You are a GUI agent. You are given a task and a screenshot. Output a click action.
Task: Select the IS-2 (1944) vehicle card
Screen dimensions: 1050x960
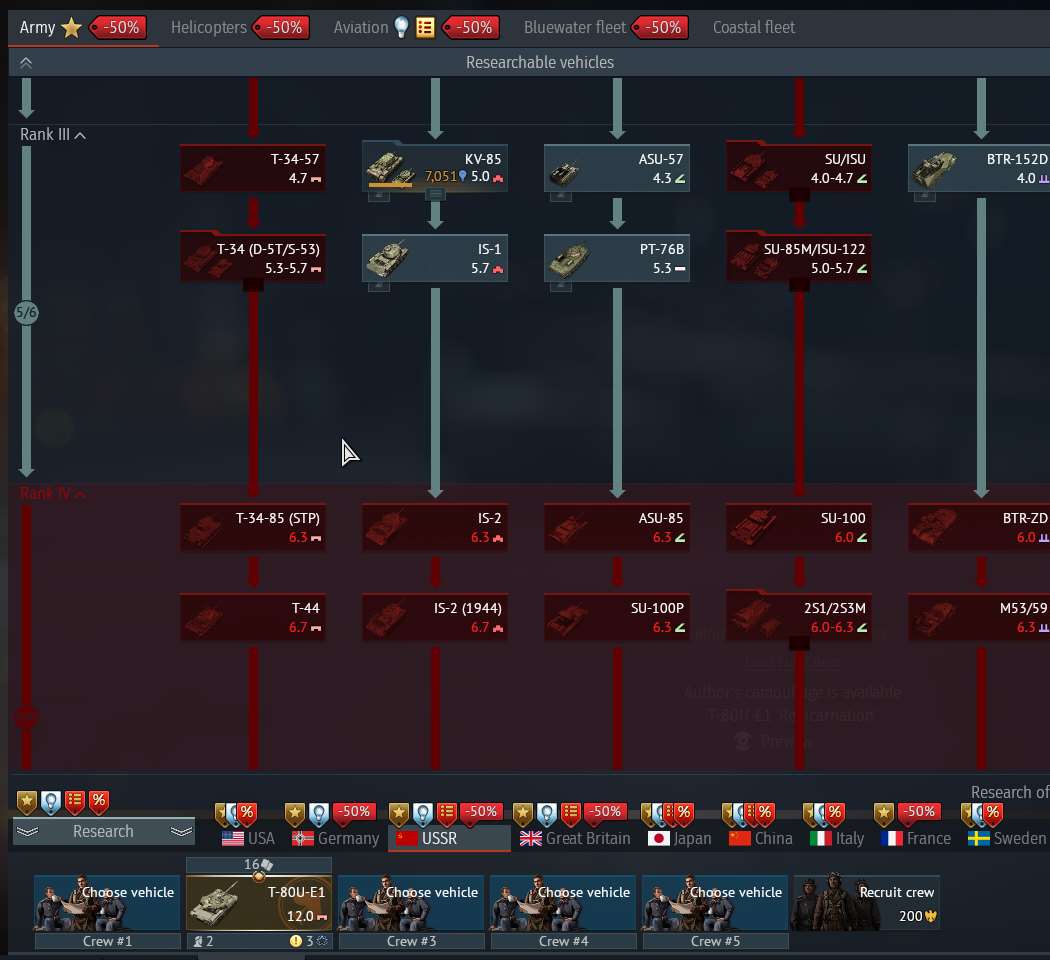pyautogui.click(x=435, y=617)
